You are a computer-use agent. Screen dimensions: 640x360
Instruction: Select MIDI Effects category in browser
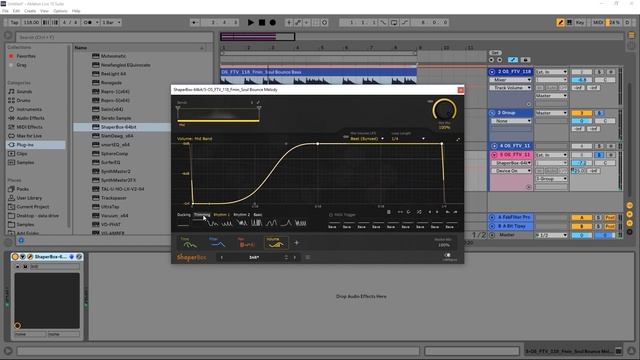coord(29,127)
